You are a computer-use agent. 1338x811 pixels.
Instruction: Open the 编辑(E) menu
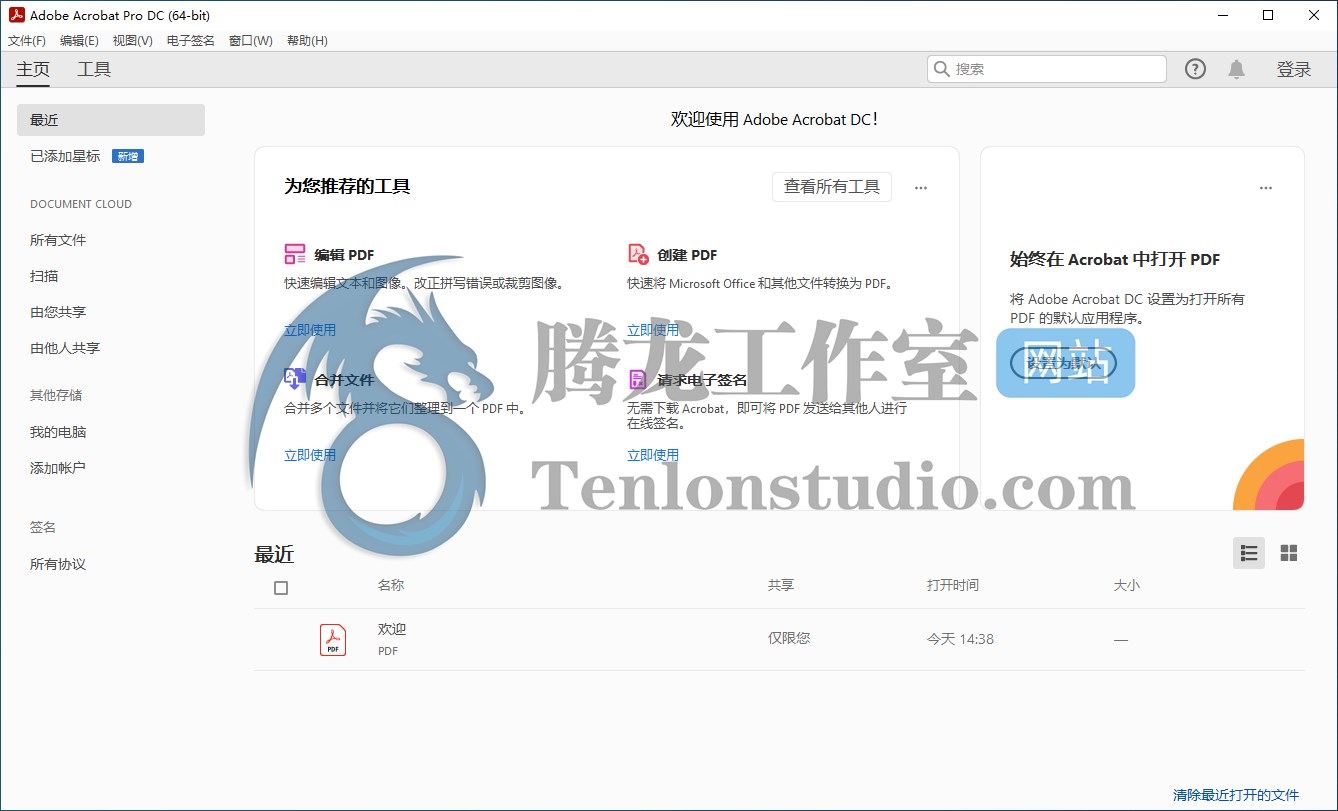click(79, 41)
